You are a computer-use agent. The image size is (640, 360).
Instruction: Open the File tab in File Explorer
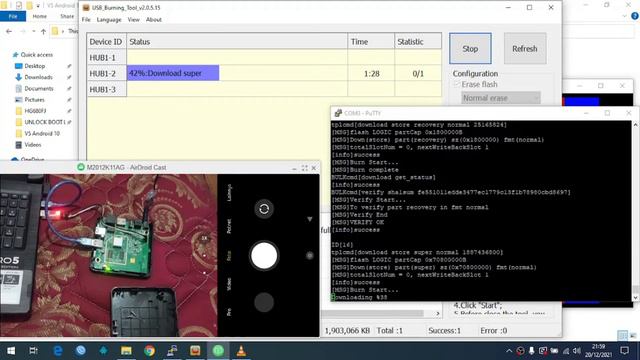[x=13, y=16]
